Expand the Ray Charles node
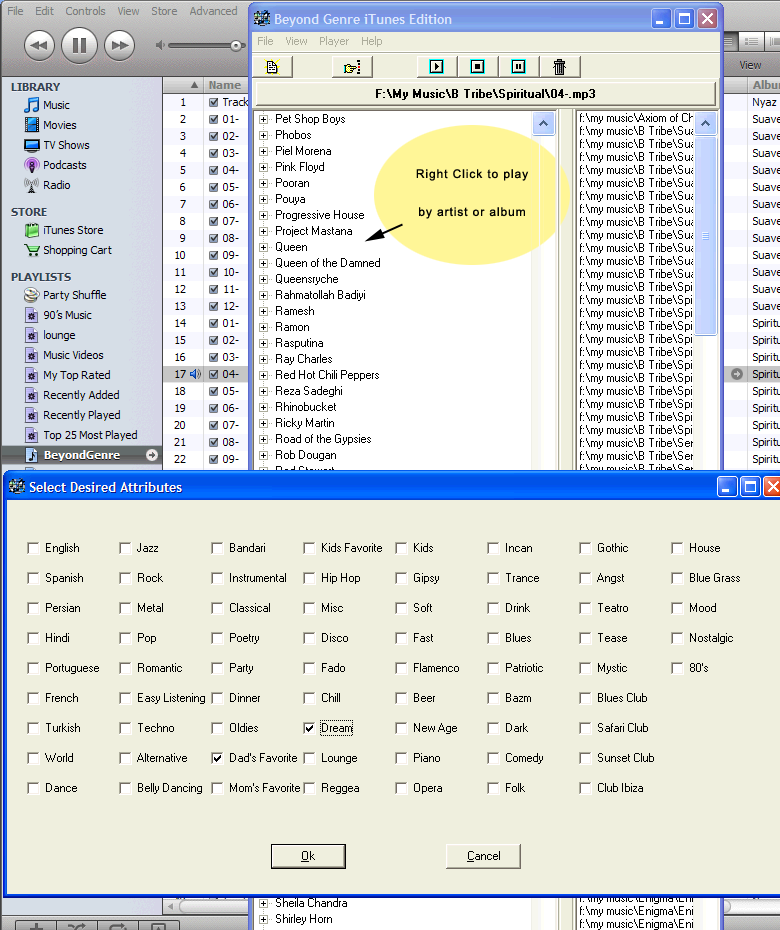 pyautogui.click(x=263, y=359)
